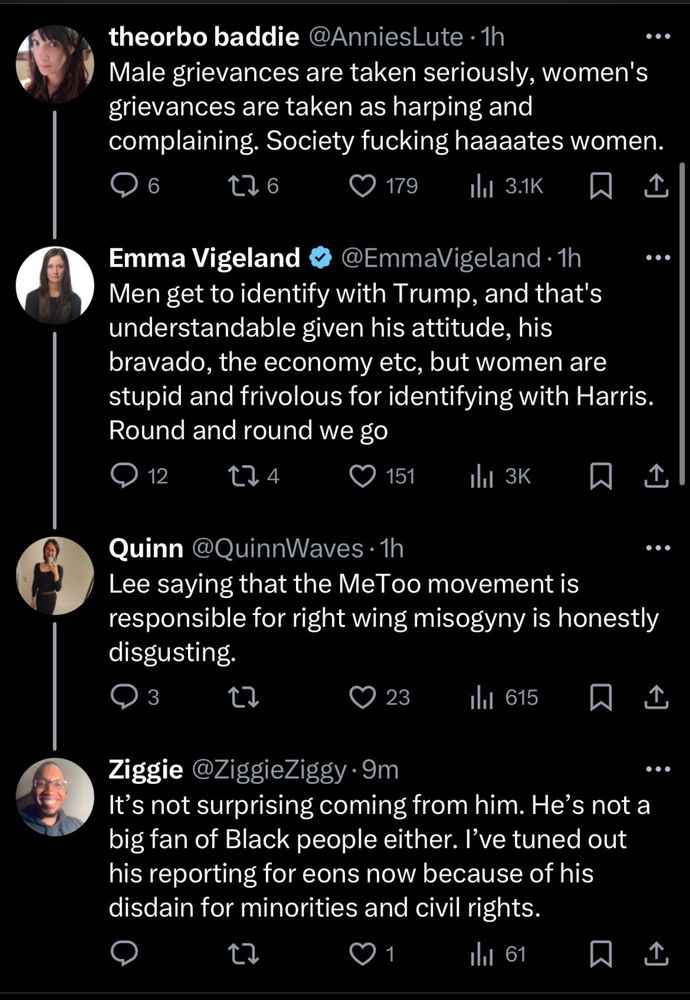This screenshot has width=690, height=1000.
Task: Open more options on theorbo baddie's tweet
Action: (x=656, y=37)
